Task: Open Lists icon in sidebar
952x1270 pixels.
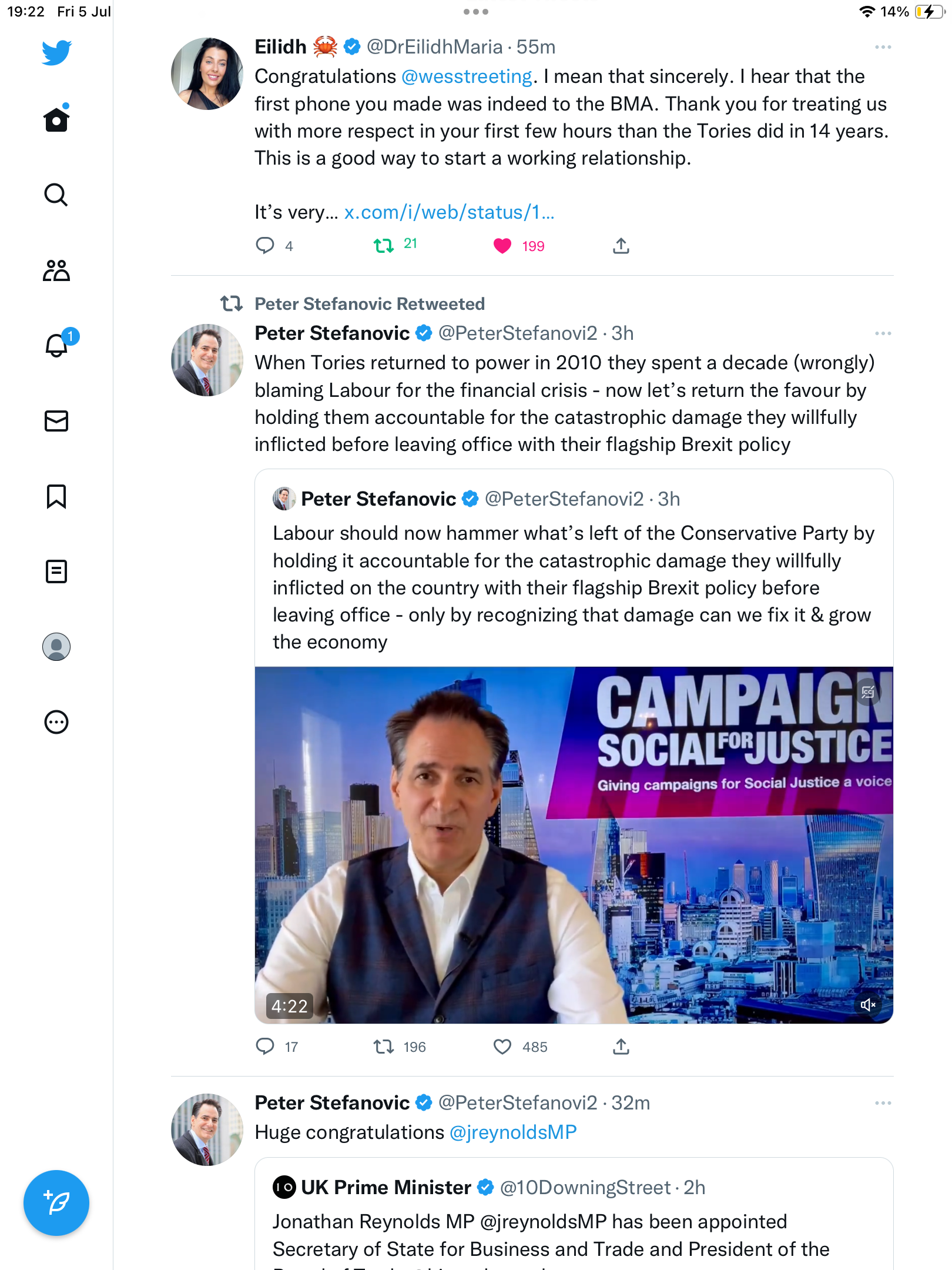Action: click(56, 571)
